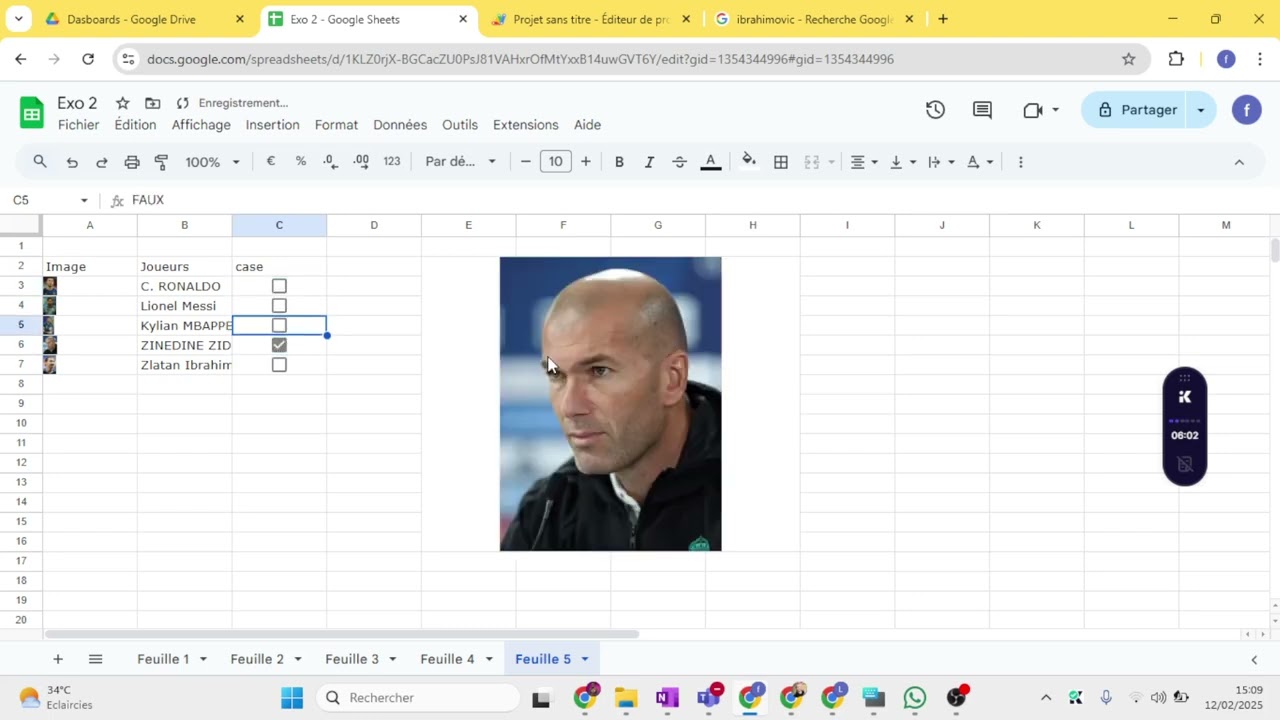The image size is (1280, 720).
Task: Decrease font size with minus button
Action: point(526,162)
